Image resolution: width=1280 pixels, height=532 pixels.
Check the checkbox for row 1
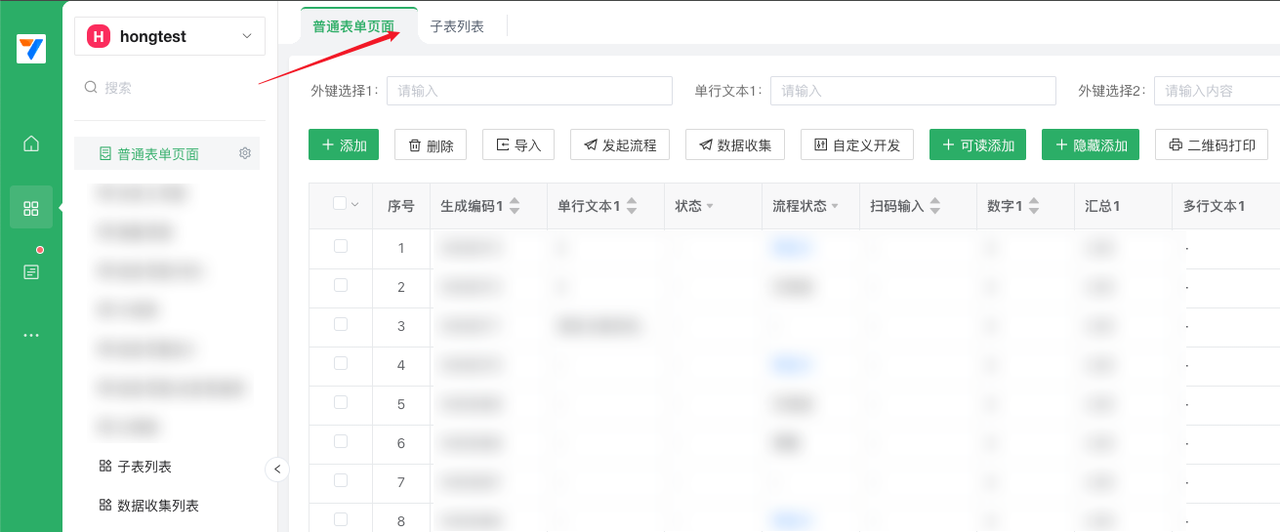[x=340, y=246]
